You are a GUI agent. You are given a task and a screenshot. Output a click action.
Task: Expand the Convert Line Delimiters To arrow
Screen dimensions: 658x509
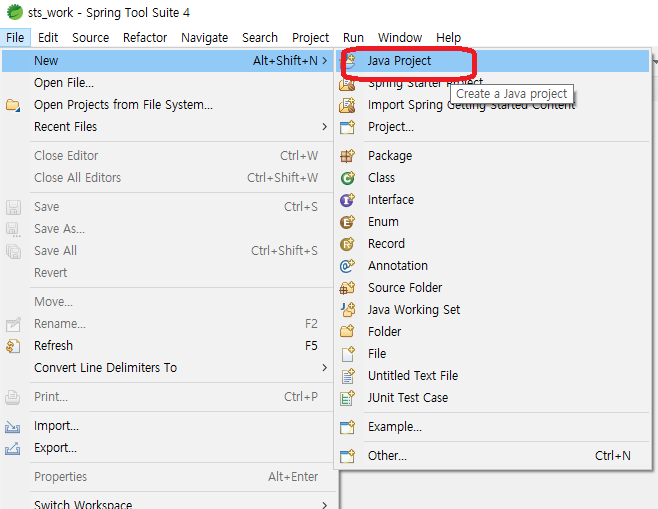(324, 368)
